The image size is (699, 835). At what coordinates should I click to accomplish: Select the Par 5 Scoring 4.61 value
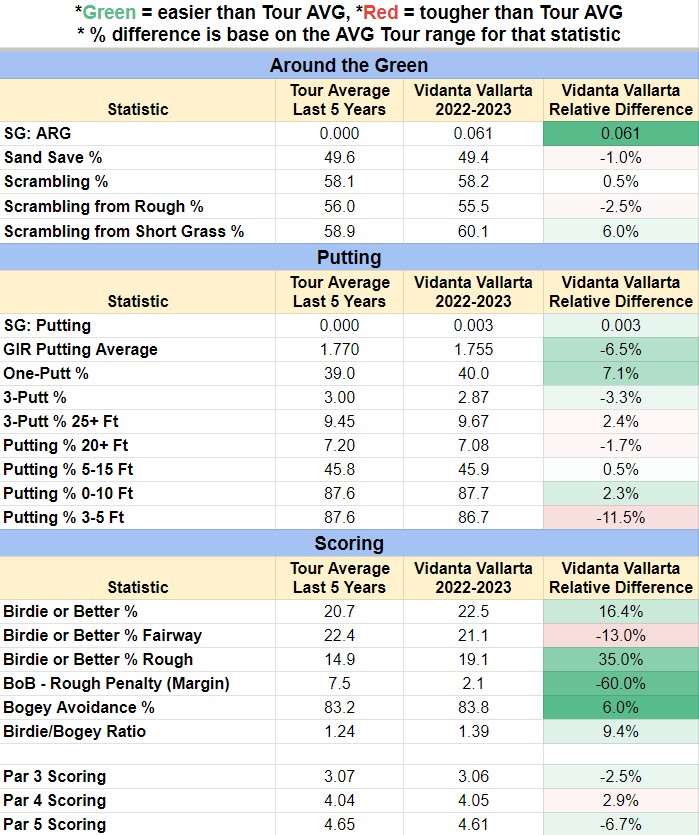coord(473,824)
